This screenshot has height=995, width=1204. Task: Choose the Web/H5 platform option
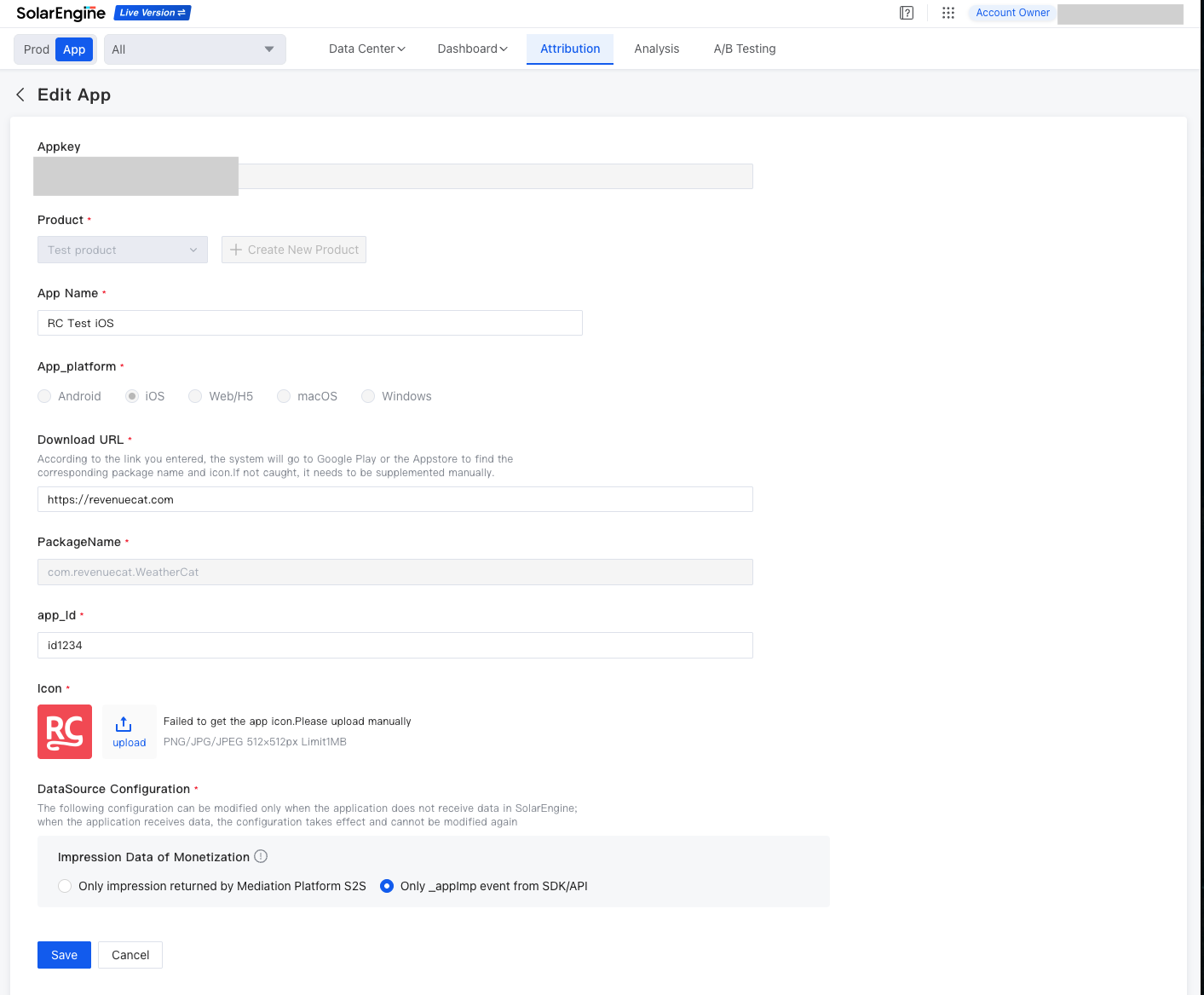click(196, 396)
